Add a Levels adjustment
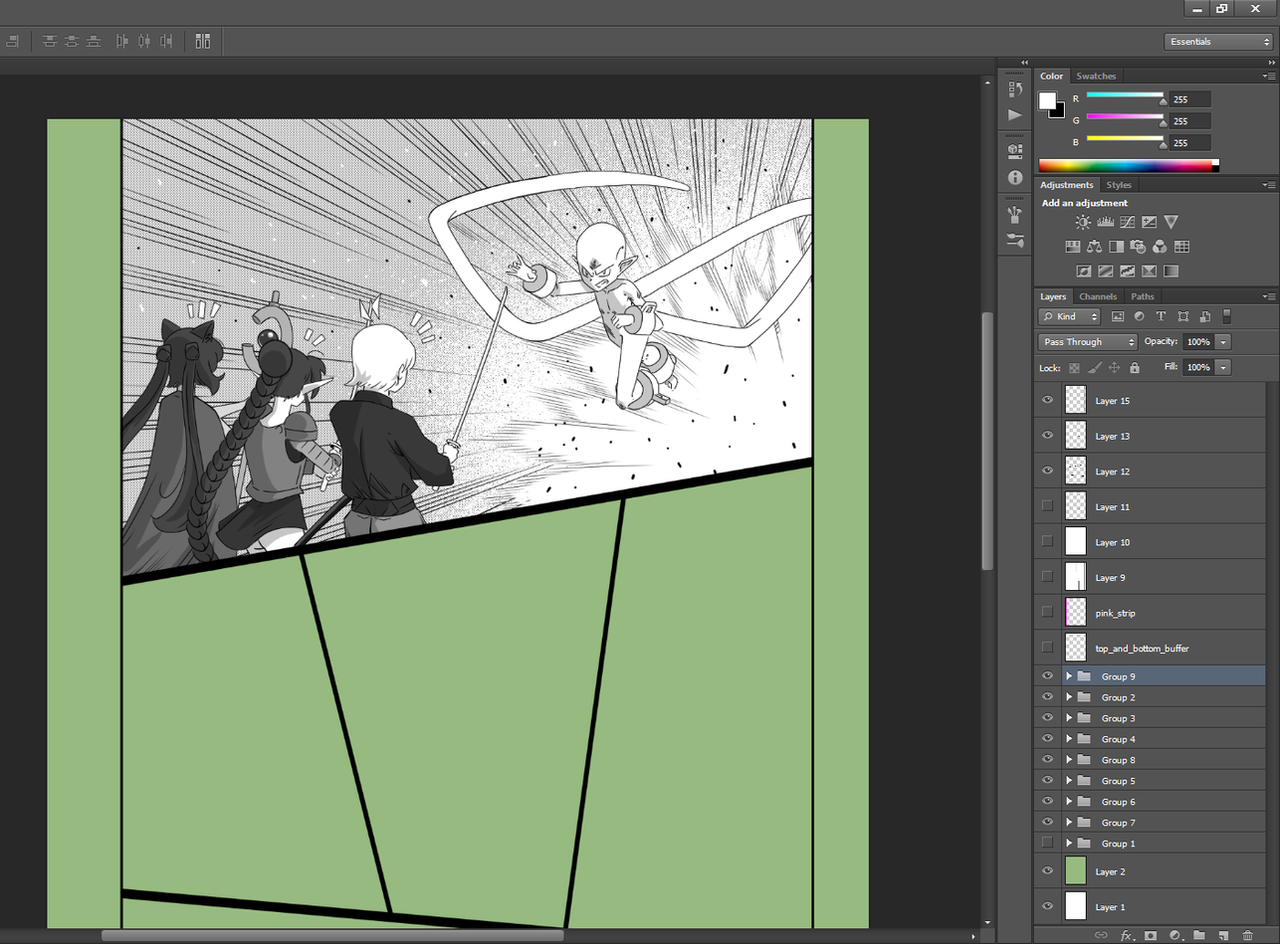This screenshot has width=1280, height=944. (x=1105, y=222)
